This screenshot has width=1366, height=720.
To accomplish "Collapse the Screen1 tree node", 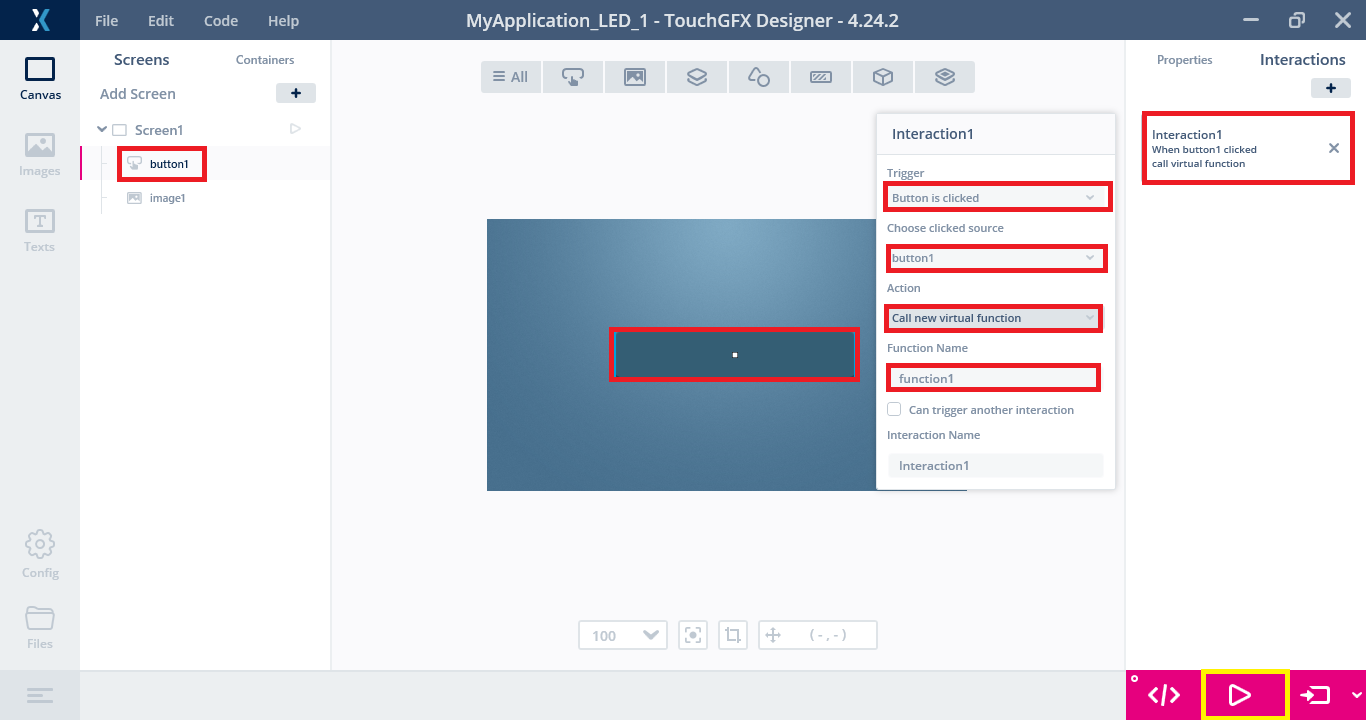I will point(102,129).
